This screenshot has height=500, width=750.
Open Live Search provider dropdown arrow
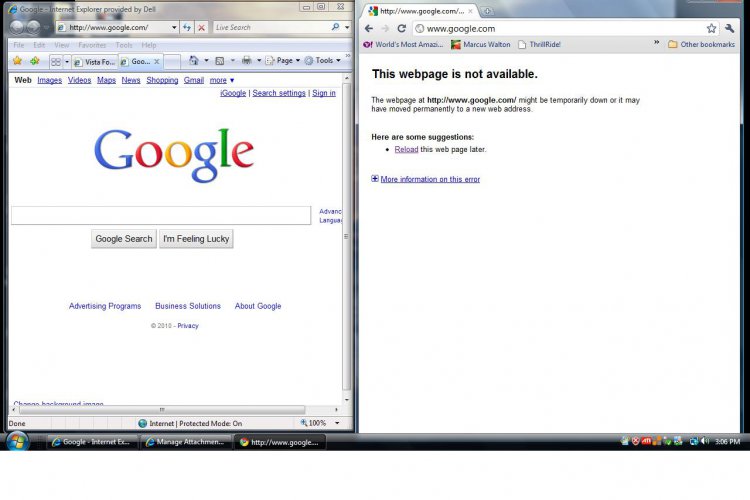[347, 28]
